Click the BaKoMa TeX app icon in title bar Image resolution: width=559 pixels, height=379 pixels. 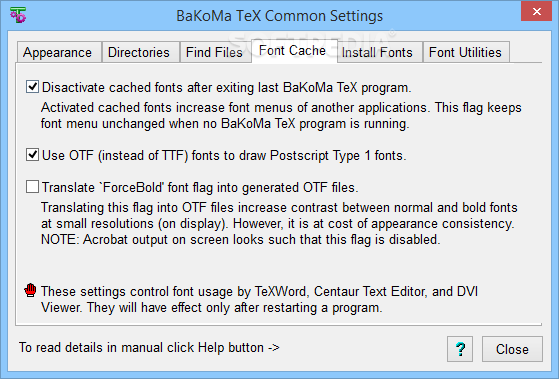[x=18, y=15]
